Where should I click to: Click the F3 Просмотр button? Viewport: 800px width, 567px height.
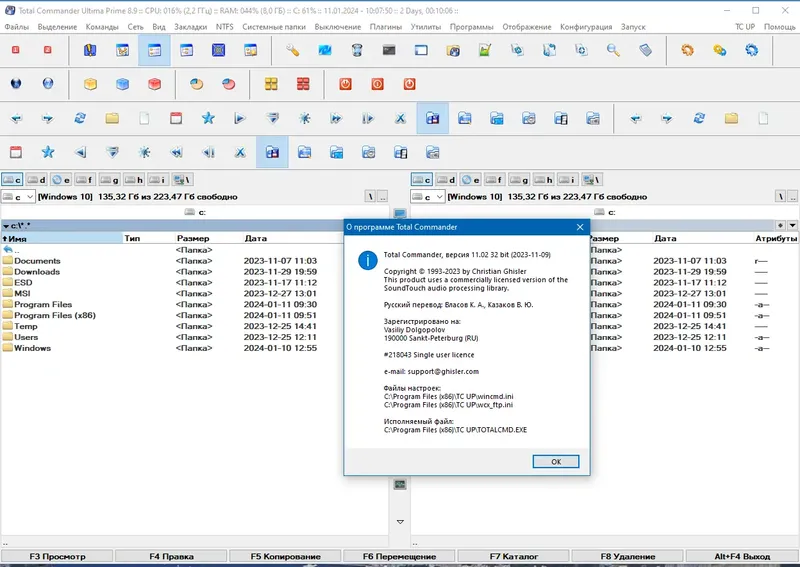click(x=57, y=556)
